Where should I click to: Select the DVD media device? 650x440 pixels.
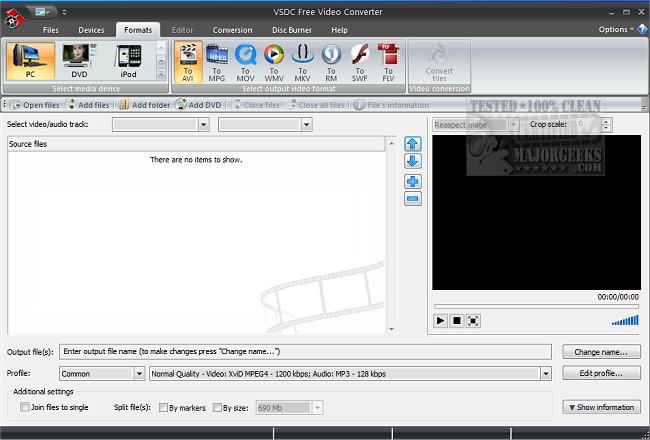79,61
